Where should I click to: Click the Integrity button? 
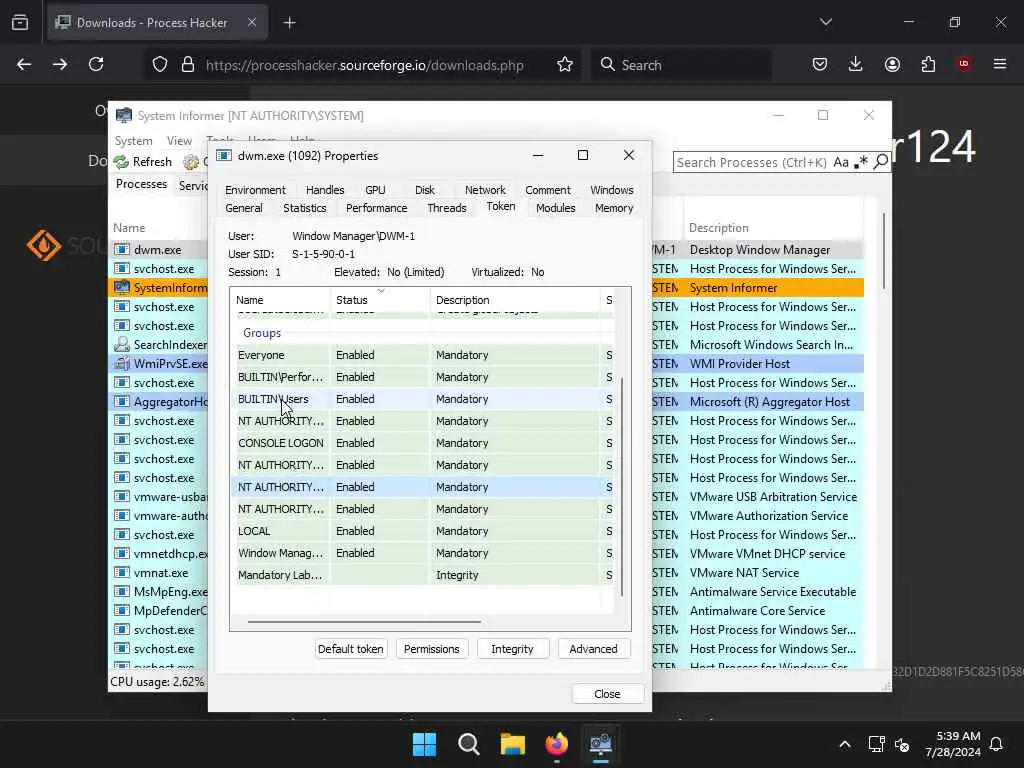pos(512,648)
